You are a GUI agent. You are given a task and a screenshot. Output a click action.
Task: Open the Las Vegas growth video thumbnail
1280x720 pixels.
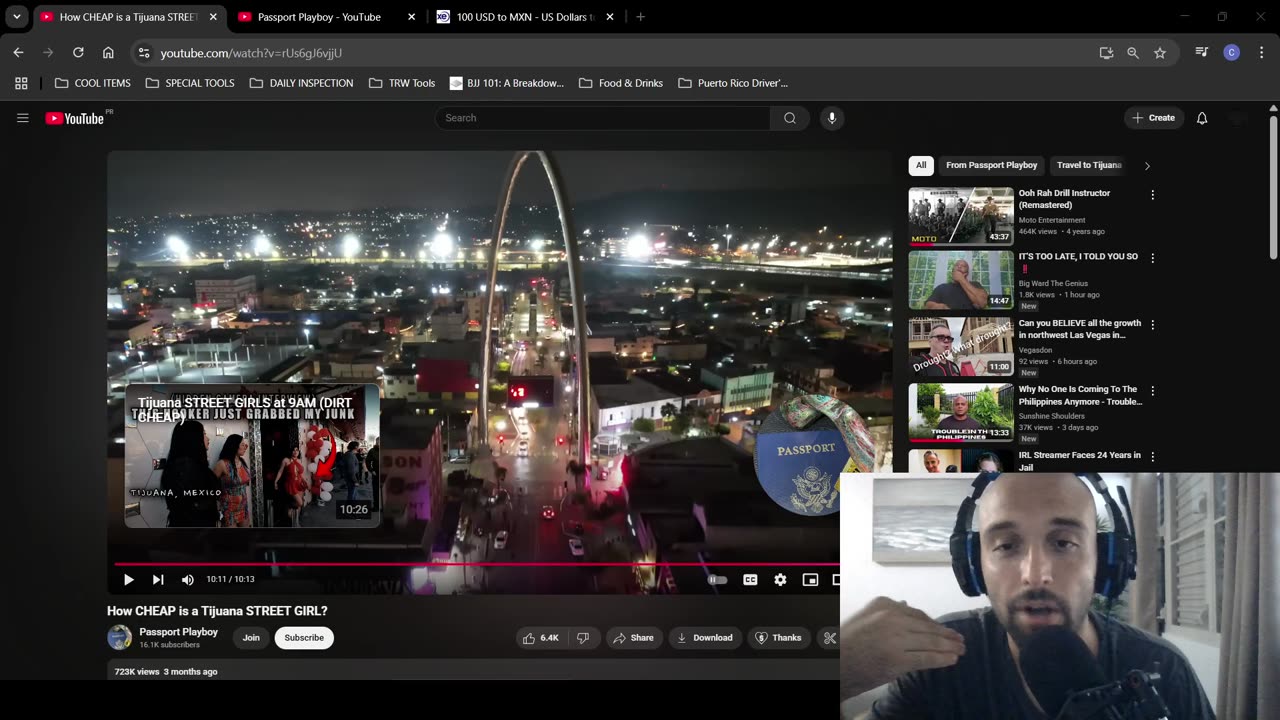coord(960,346)
